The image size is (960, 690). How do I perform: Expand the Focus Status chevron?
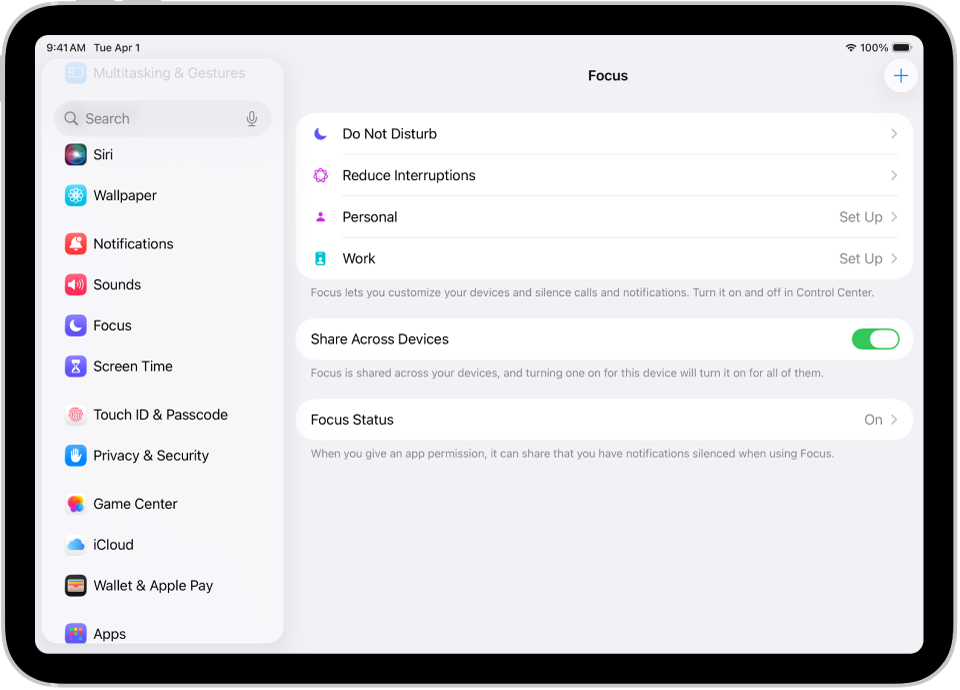point(893,419)
